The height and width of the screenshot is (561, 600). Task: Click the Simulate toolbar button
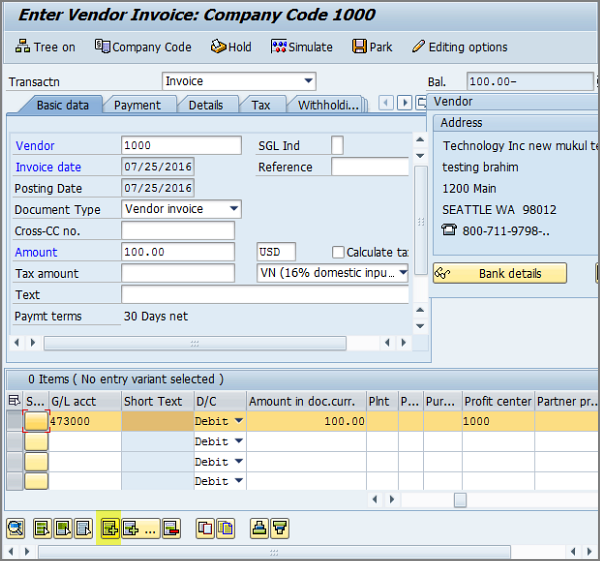click(301, 47)
